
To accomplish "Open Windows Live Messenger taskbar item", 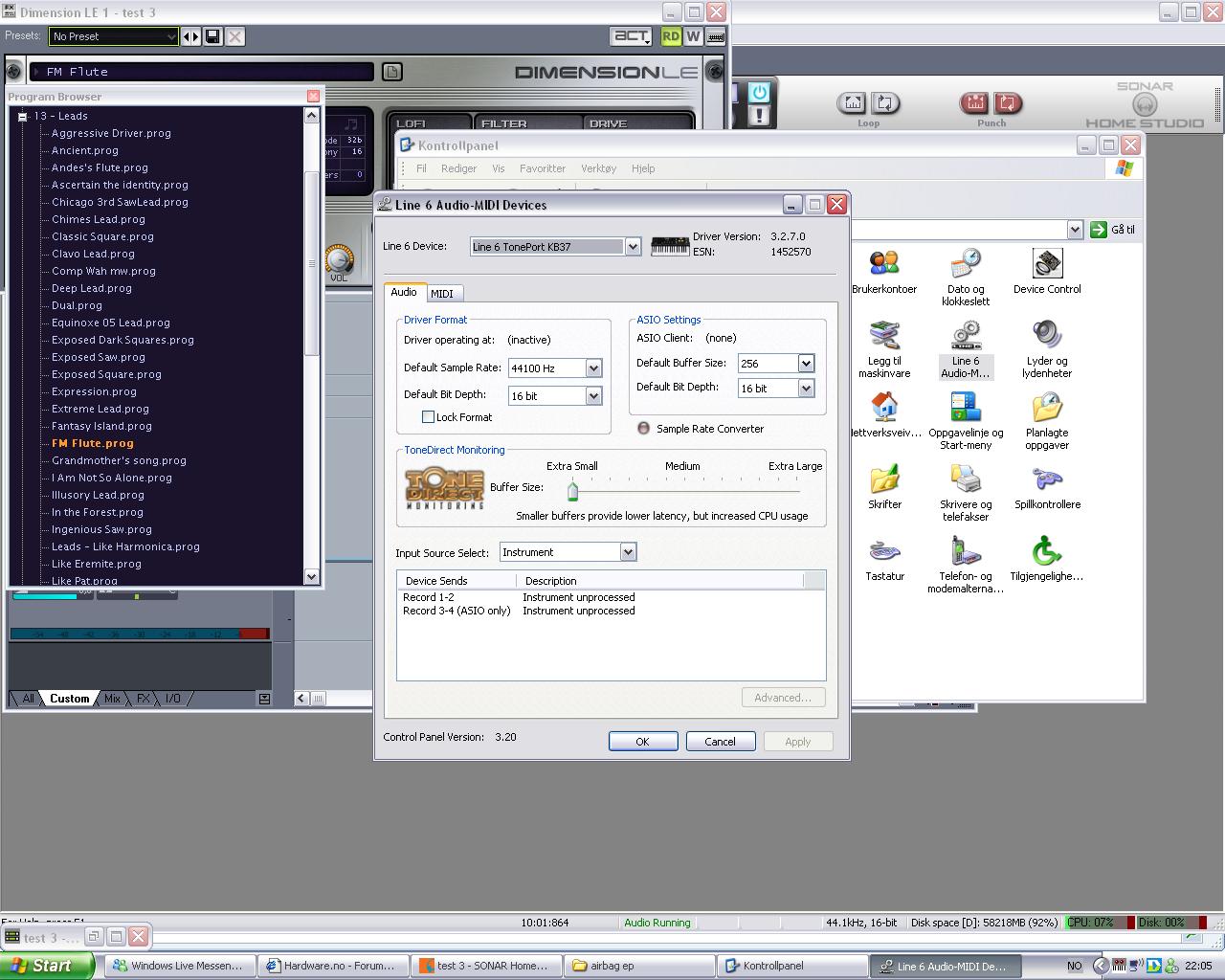I will click(180, 966).
